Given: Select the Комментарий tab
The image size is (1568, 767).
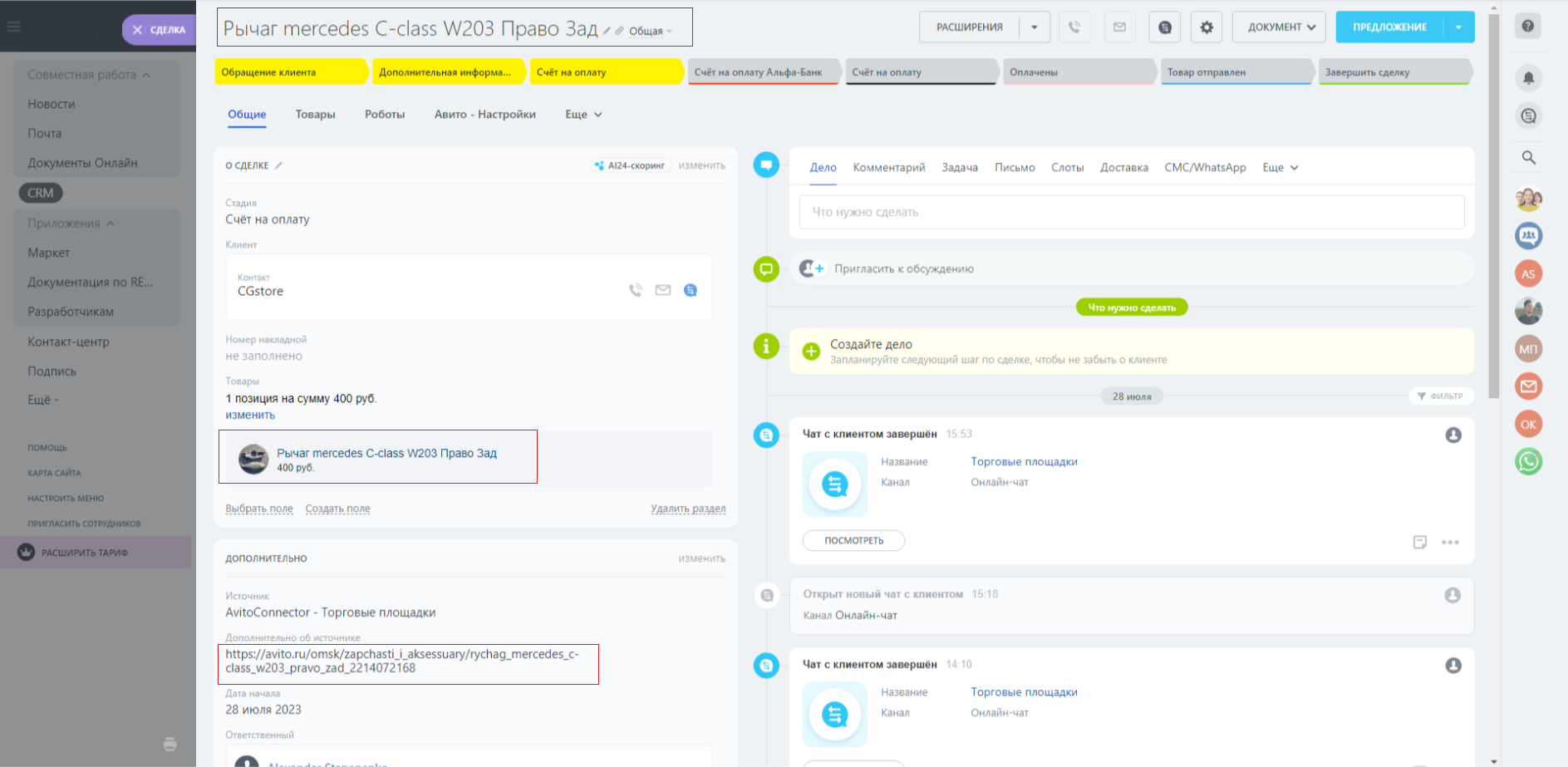Looking at the screenshot, I should (888, 168).
